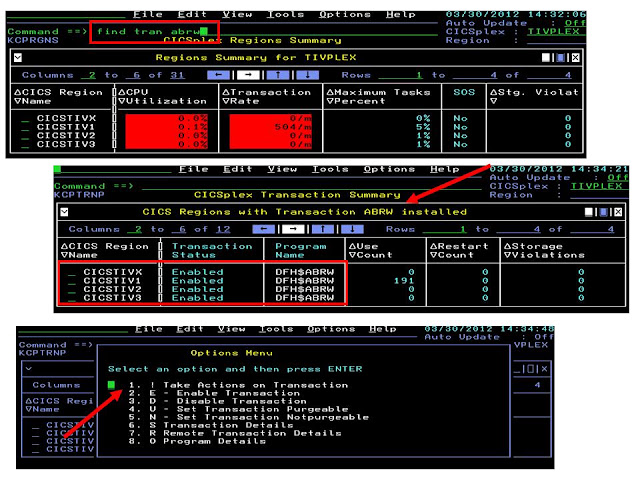Click Use Count value 191 for CICSTIV1
Image resolution: width=640 pixels, height=480 pixels.
404,281
